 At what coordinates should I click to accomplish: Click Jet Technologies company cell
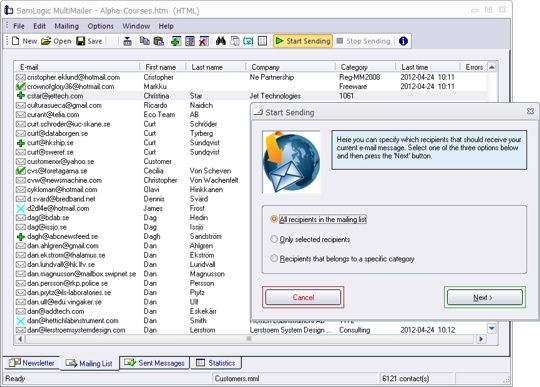pyautogui.click(x=275, y=96)
